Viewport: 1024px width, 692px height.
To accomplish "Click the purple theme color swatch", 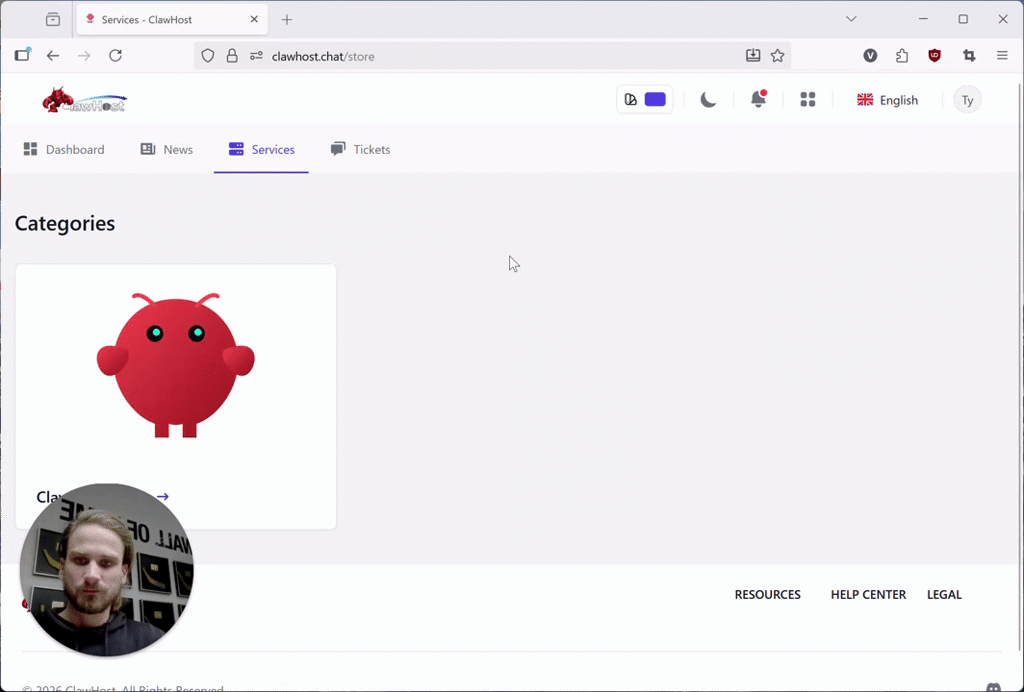I will pyautogui.click(x=655, y=100).
